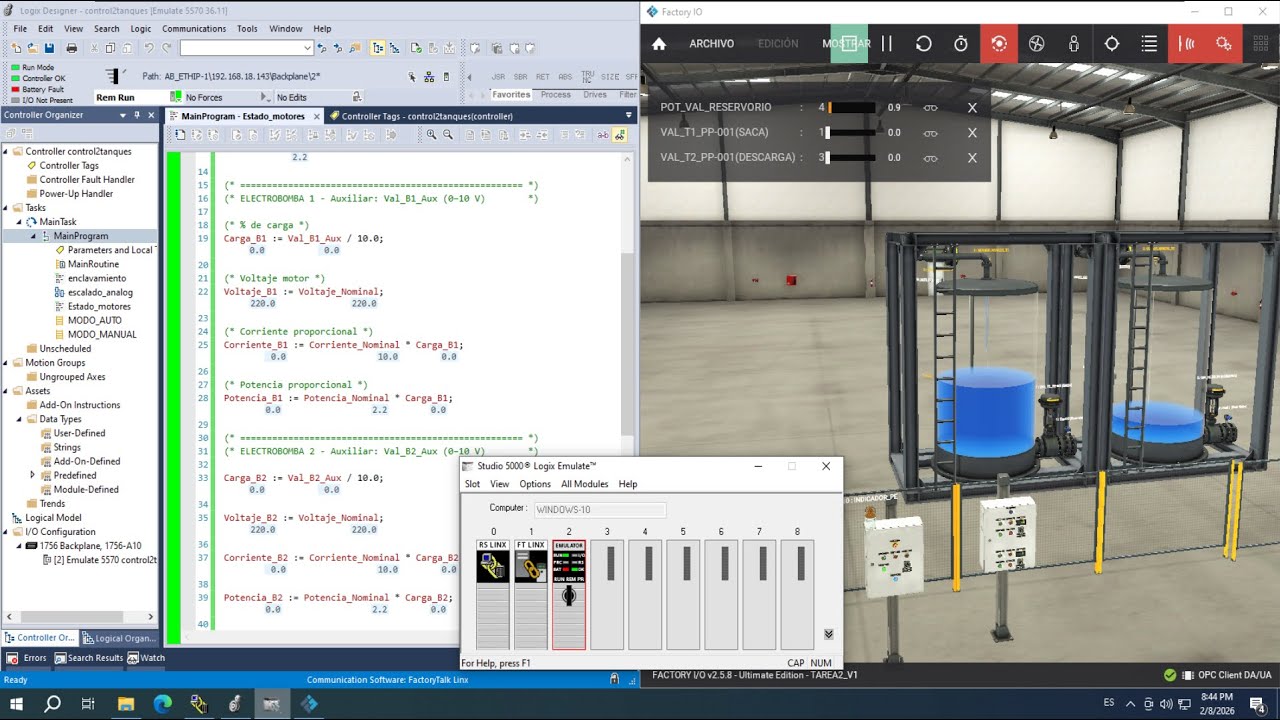The width and height of the screenshot is (1280, 720).
Task: Select the Emulator module in slot 2
Action: click(569, 594)
